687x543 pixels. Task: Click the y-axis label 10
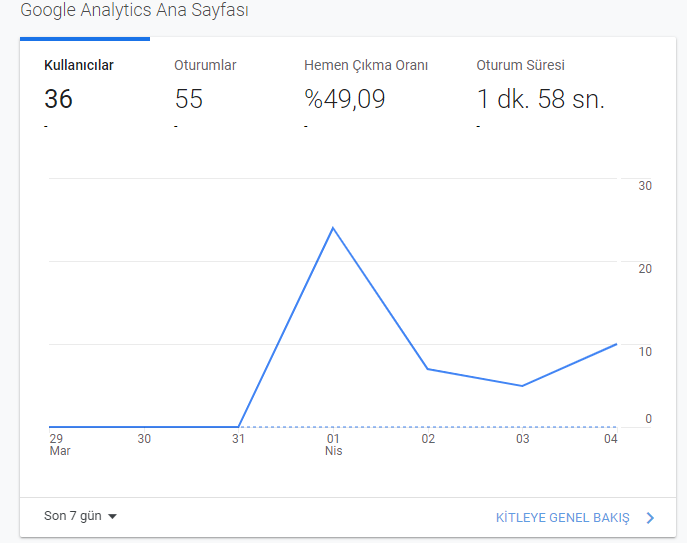click(x=645, y=351)
